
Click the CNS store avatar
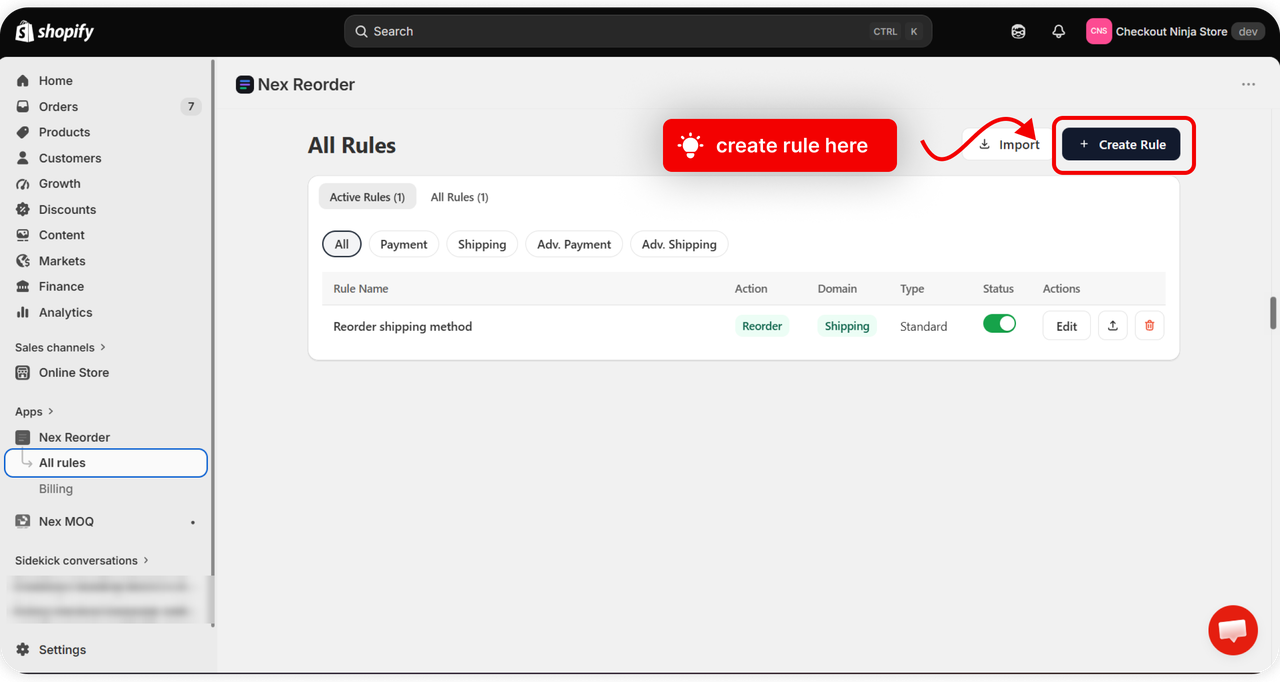(x=1099, y=31)
